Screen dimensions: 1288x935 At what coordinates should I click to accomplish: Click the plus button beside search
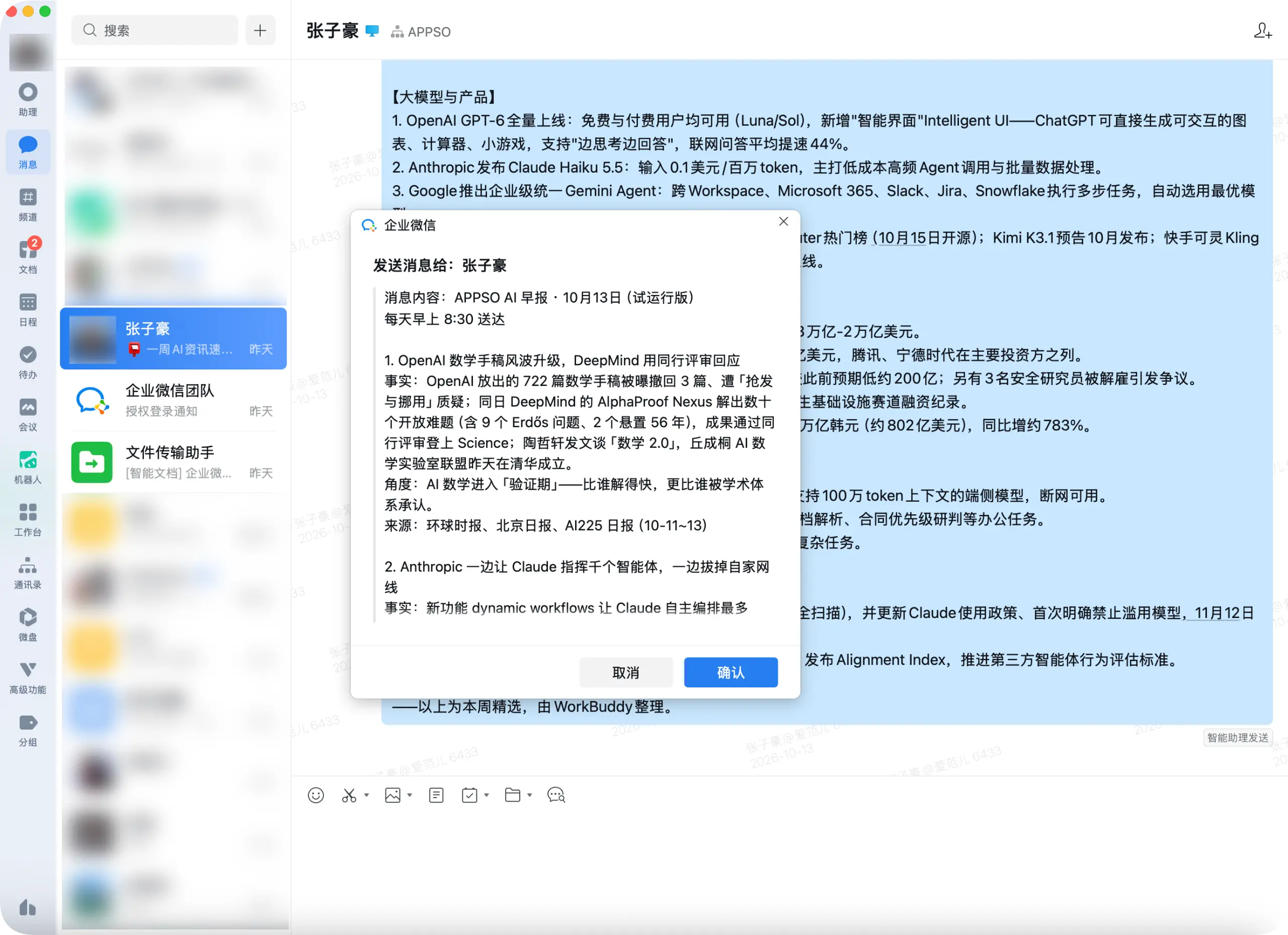(x=260, y=30)
